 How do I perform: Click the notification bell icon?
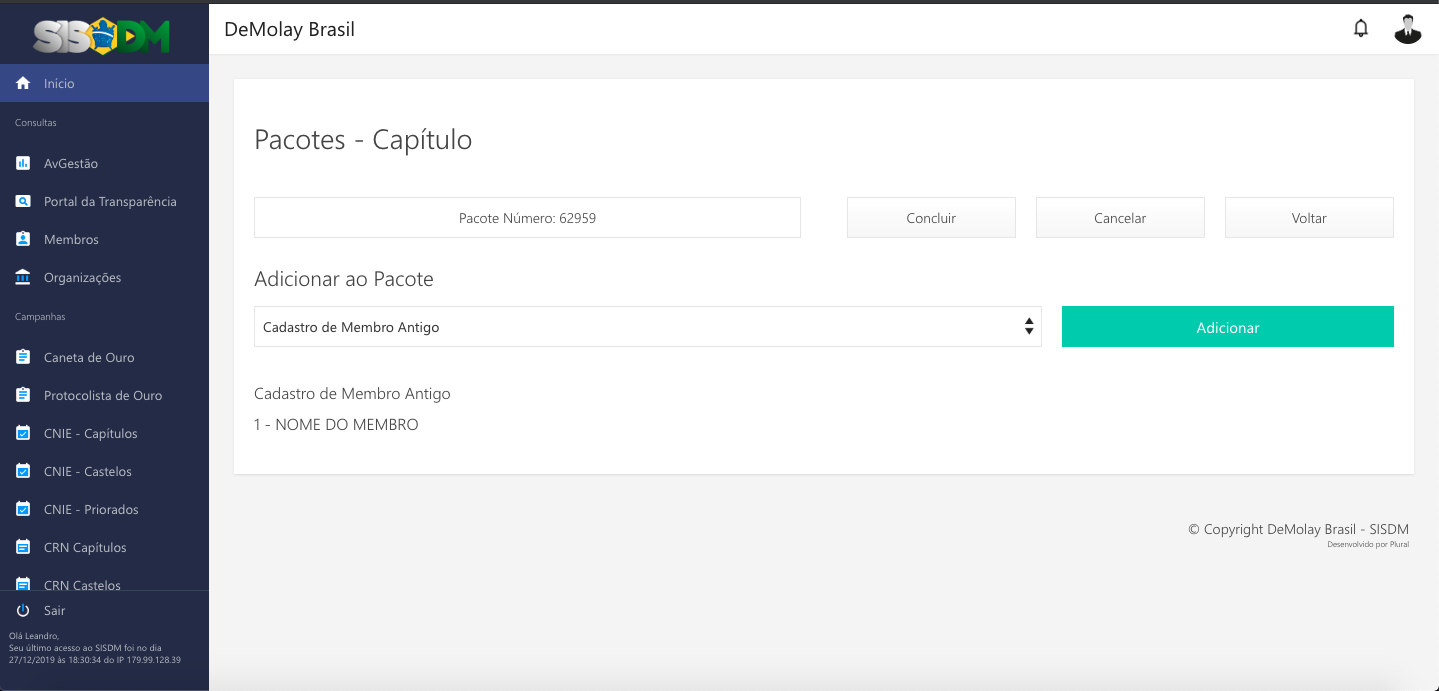1360,29
